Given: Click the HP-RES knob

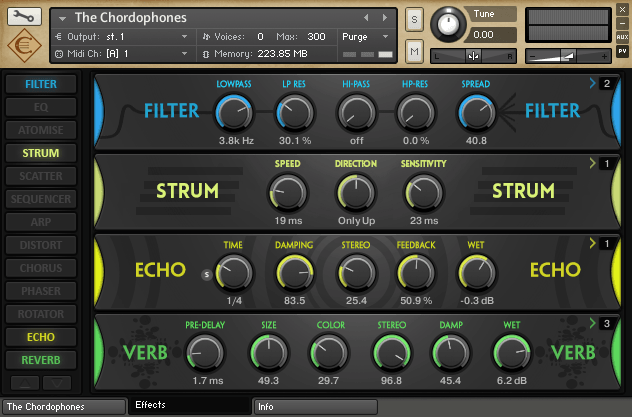Looking at the screenshot, I should 416,113.
